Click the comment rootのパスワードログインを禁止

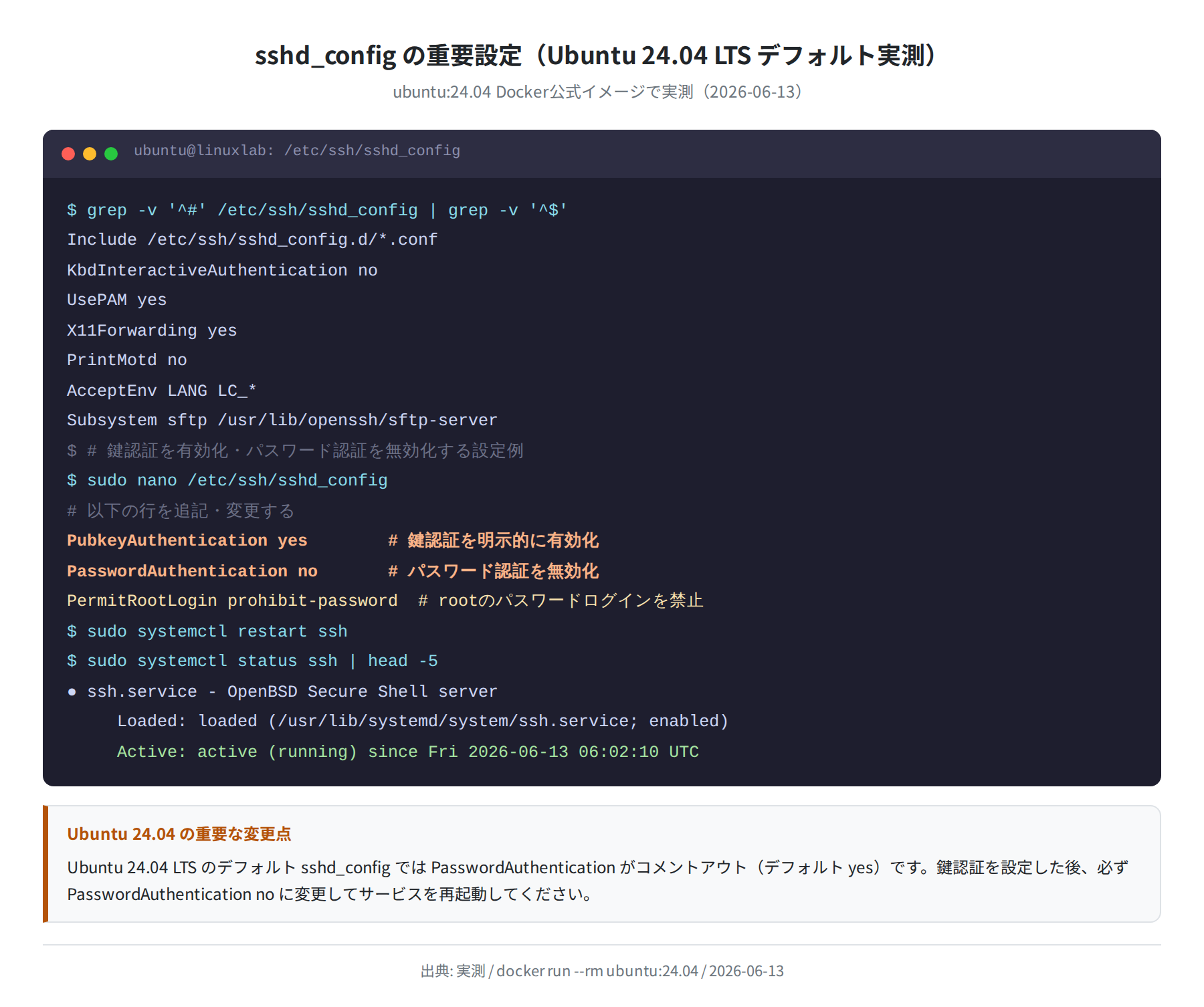(561, 600)
